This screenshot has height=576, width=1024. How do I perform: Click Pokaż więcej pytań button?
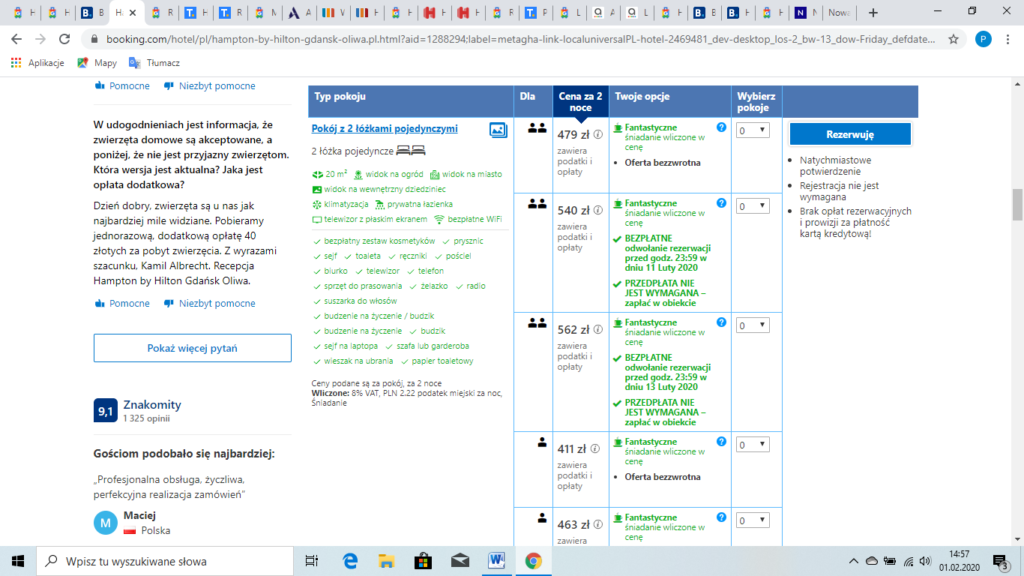click(x=192, y=348)
